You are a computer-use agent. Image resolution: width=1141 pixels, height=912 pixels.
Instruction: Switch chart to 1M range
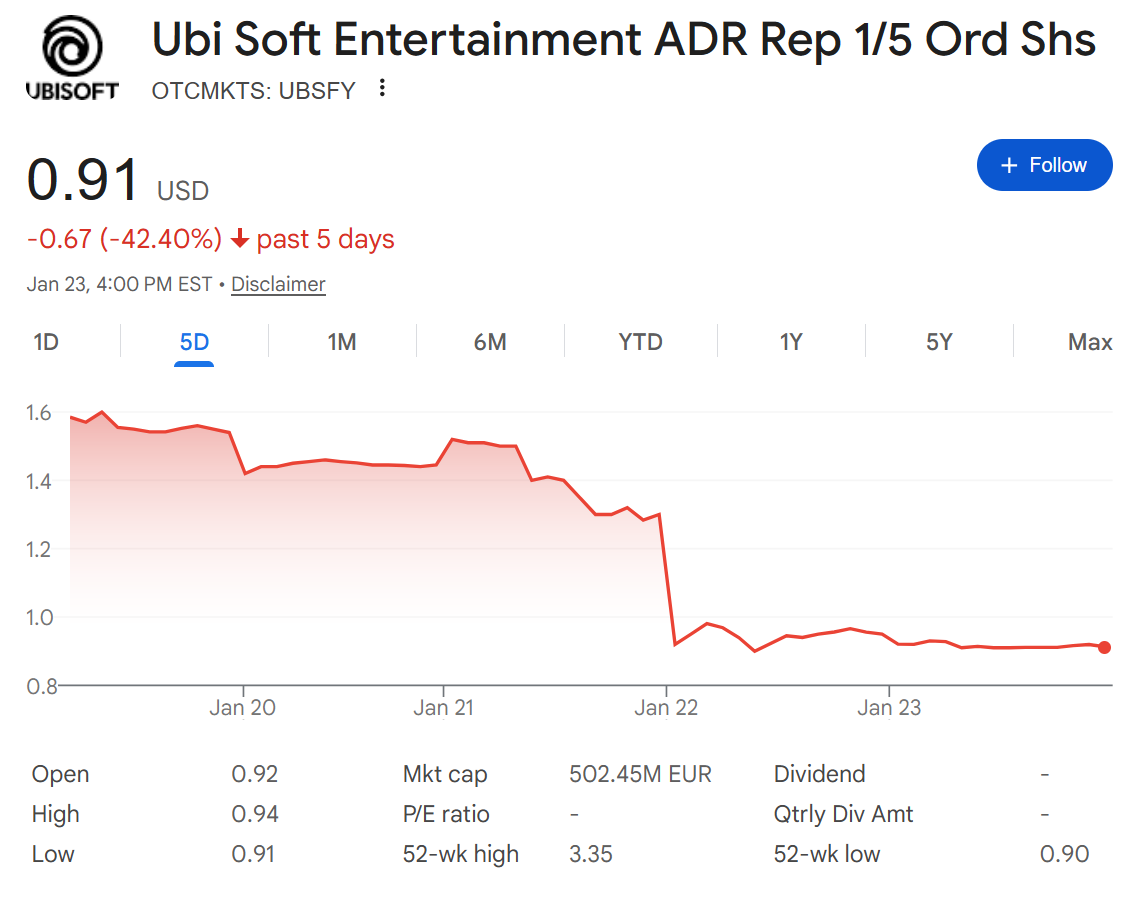pos(342,342)
